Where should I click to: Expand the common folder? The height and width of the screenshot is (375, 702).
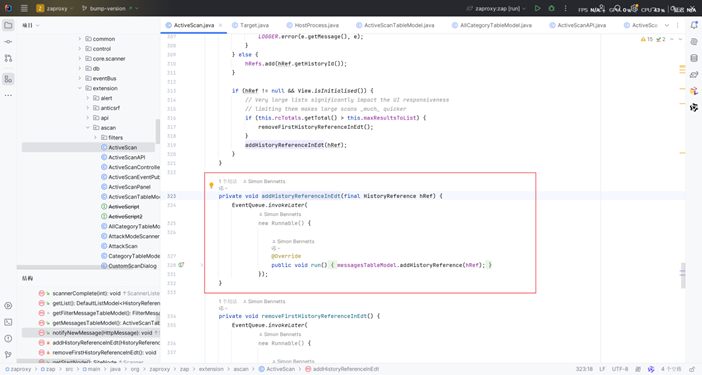80,39
